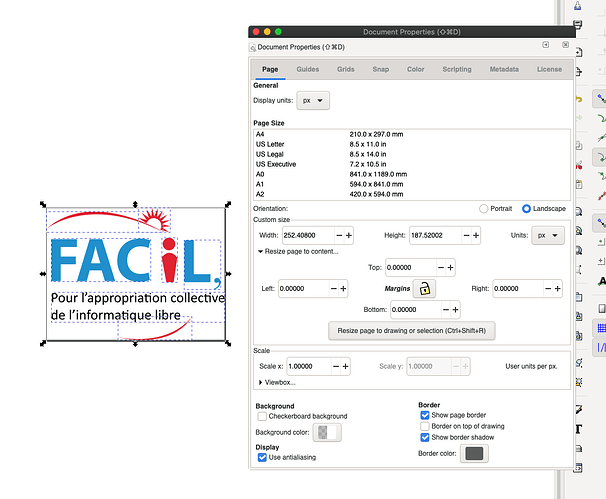Screen dimensions: 606x499
Task: Open the Metadata tab
Action: (504, 69)
